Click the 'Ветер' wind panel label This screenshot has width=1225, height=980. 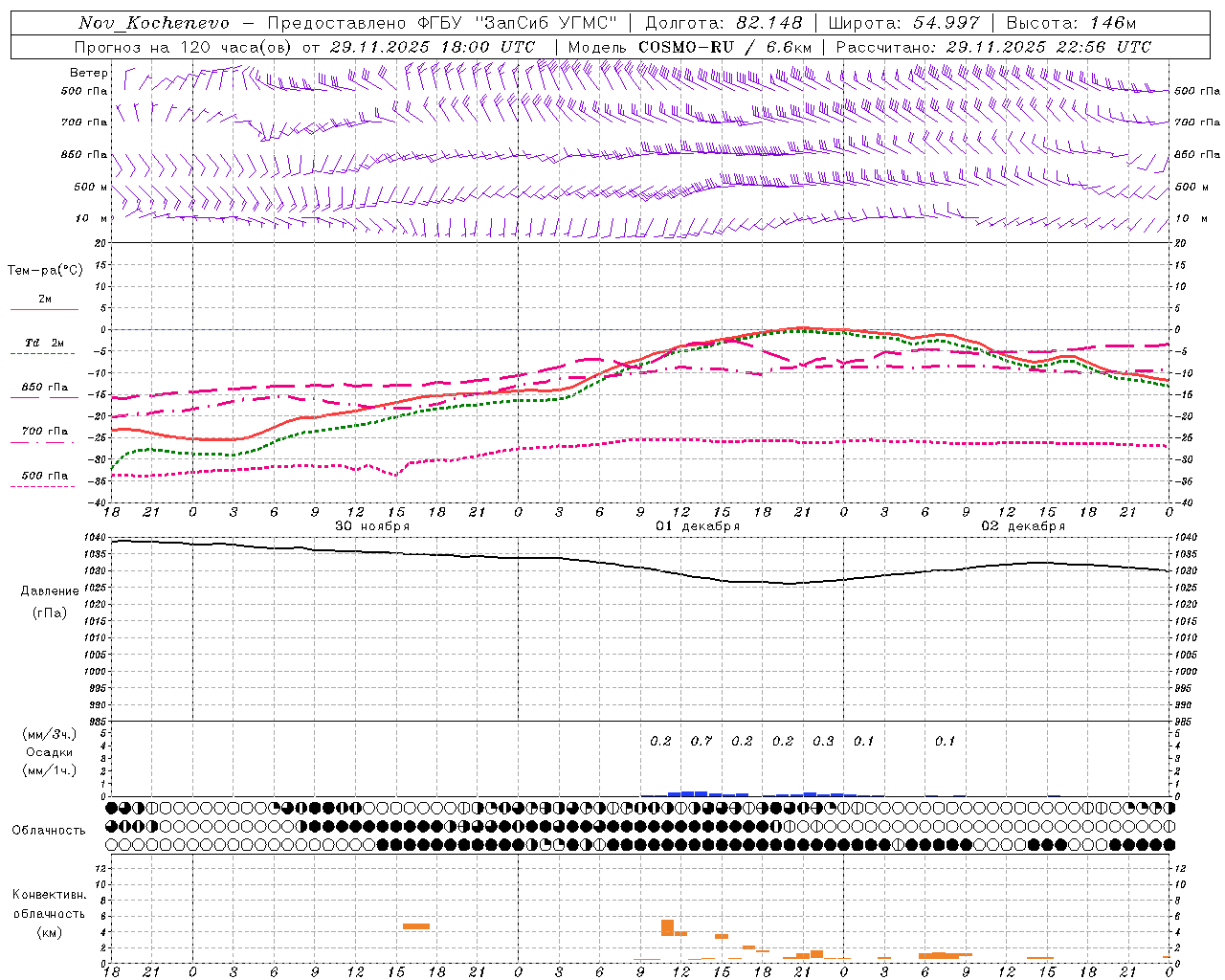pos(88,73)
